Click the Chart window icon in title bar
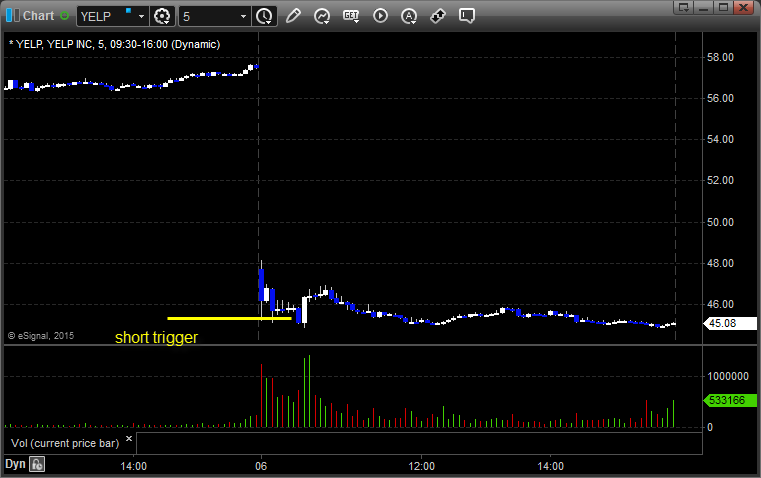This screenshot has width=761, height=478. coord(12,16)
